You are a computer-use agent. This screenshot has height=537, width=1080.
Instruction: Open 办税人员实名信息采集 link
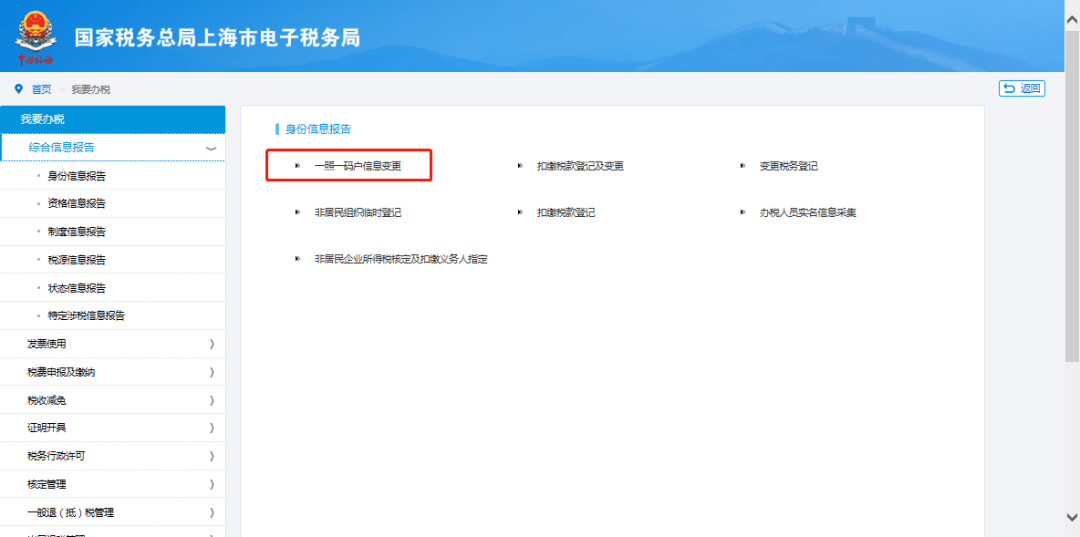point(808,213)
